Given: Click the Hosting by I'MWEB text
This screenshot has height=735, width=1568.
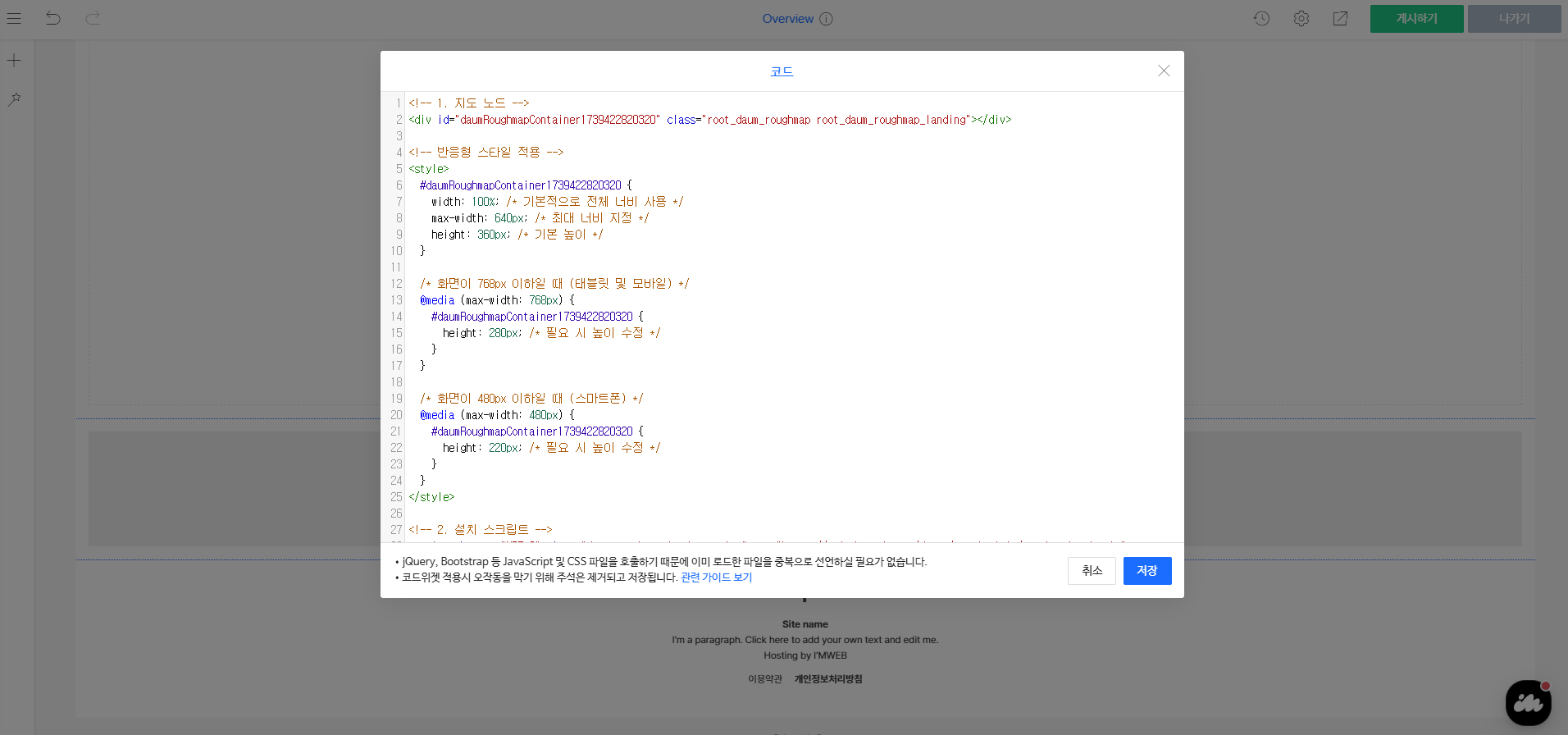Looking at the screenshot, I should point(805,655).
